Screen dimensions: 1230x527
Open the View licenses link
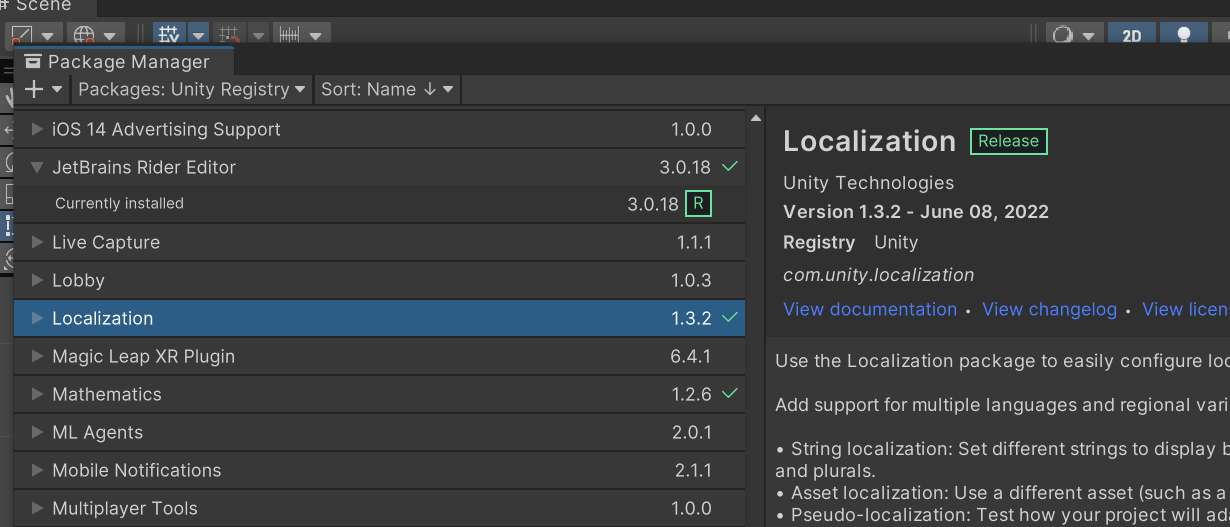pos(1186,309)
